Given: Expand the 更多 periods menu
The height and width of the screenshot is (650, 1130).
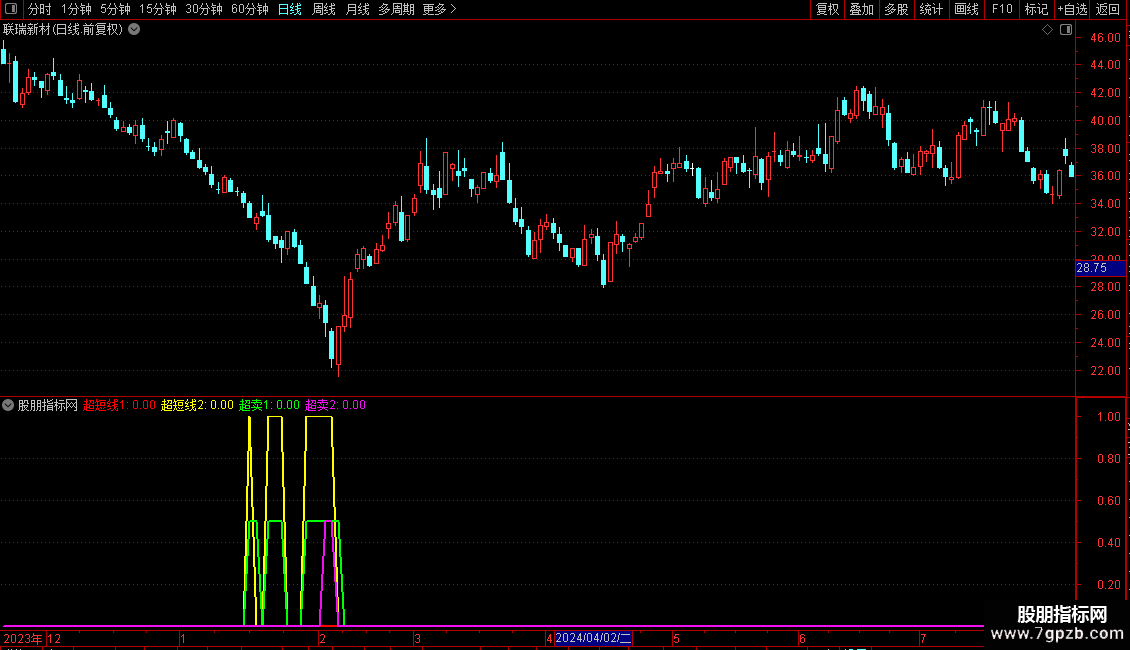Looking at the screenshot, I should pyautogui.click(x=439, y=9).
